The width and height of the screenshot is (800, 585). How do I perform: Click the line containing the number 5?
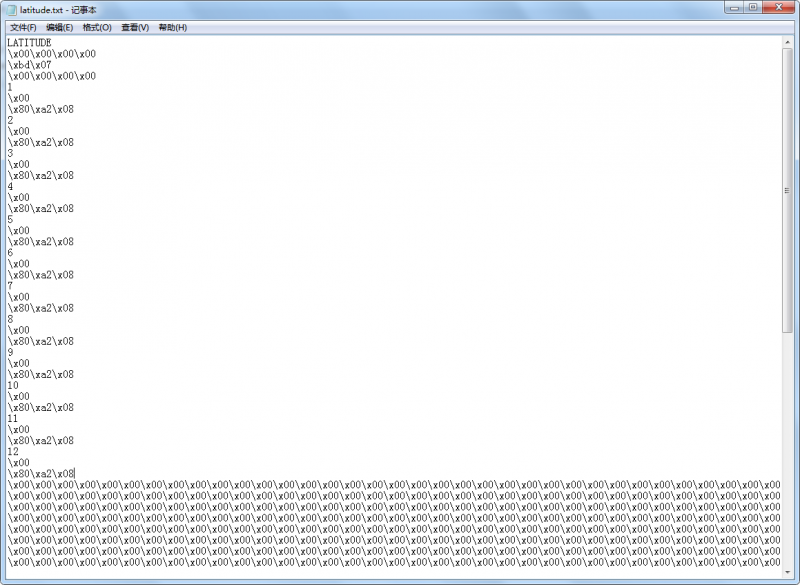[x=10, y=219]
